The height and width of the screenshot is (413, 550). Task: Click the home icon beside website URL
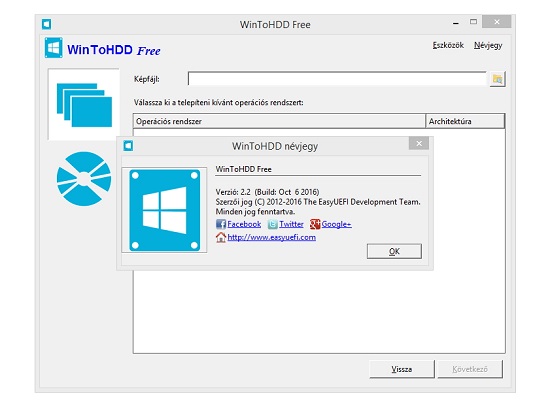tap(221, 237)
